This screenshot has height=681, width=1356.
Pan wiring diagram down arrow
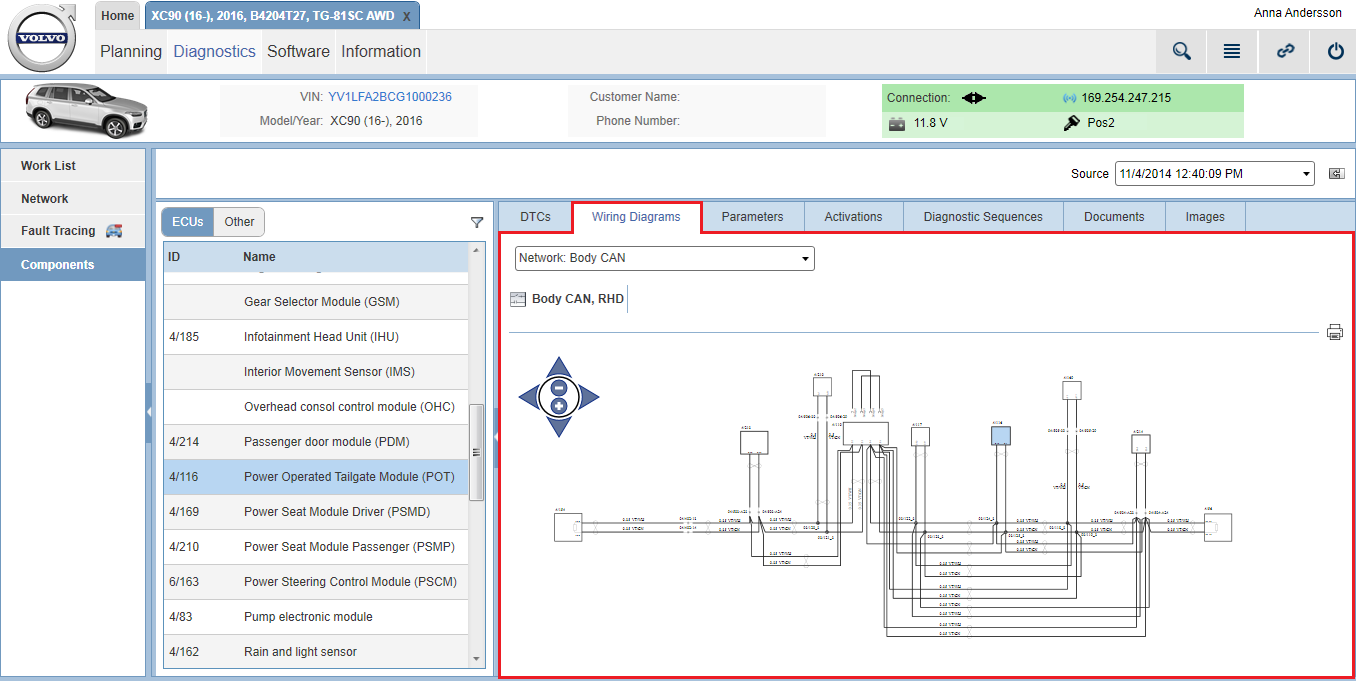click(x=559, y=427)
